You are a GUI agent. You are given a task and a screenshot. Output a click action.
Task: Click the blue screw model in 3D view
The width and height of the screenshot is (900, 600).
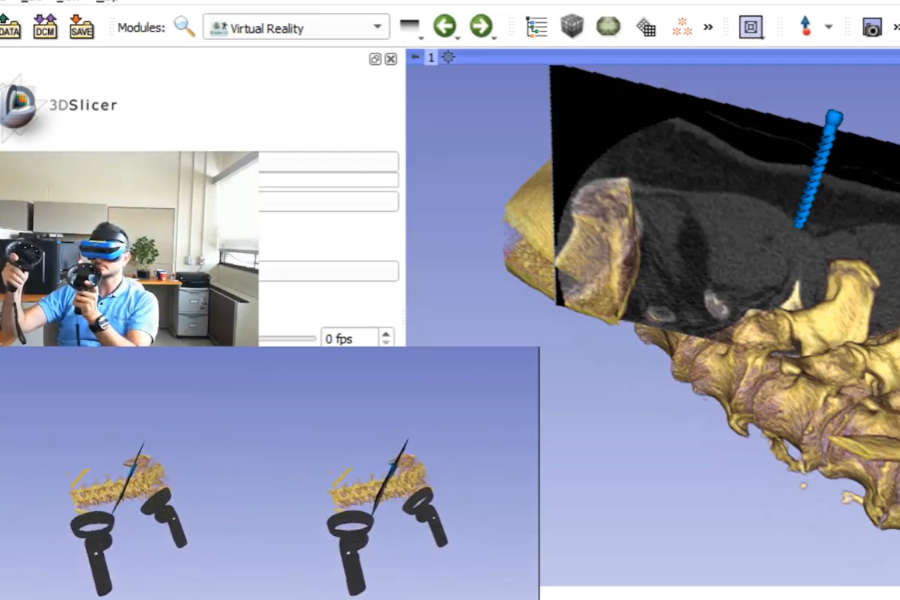coord(818,170)
